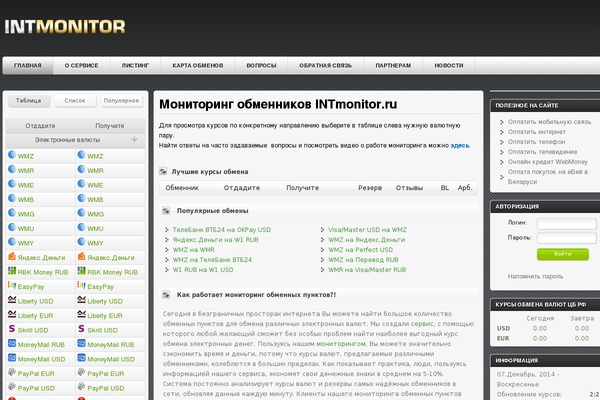Open Оплатить телефон link
The image size is (600, 400).
(536, 142)
